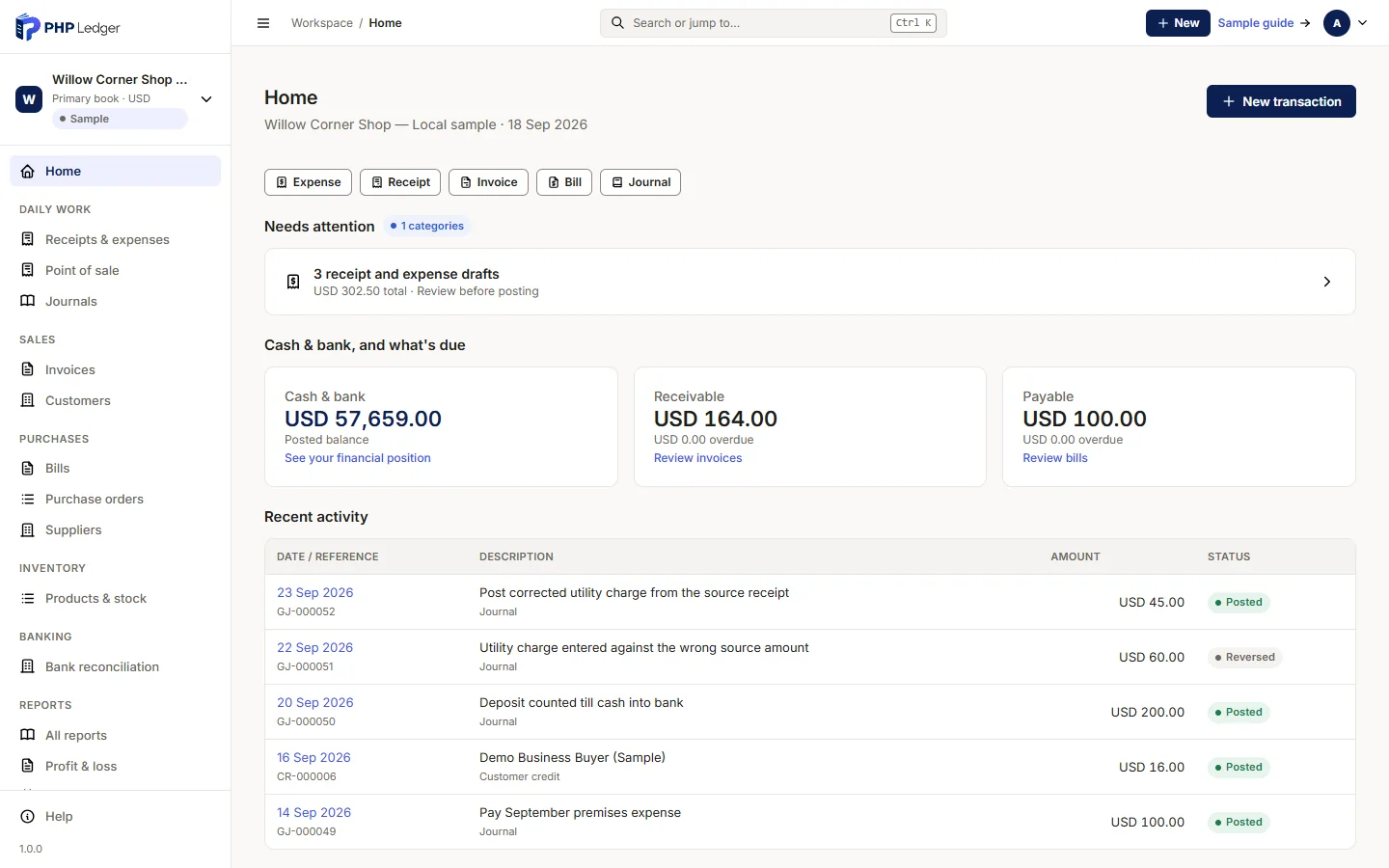Open the Review invoices link

(698, 458)
